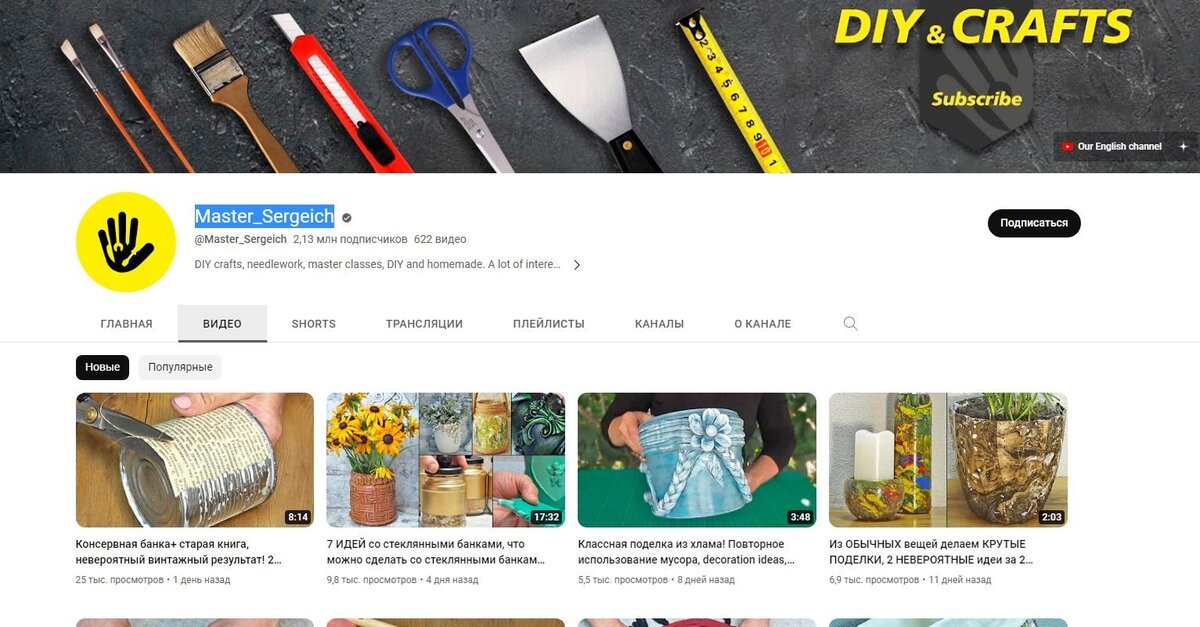Open the ГЛАВНАЯ tab

(x=126, y=323)
